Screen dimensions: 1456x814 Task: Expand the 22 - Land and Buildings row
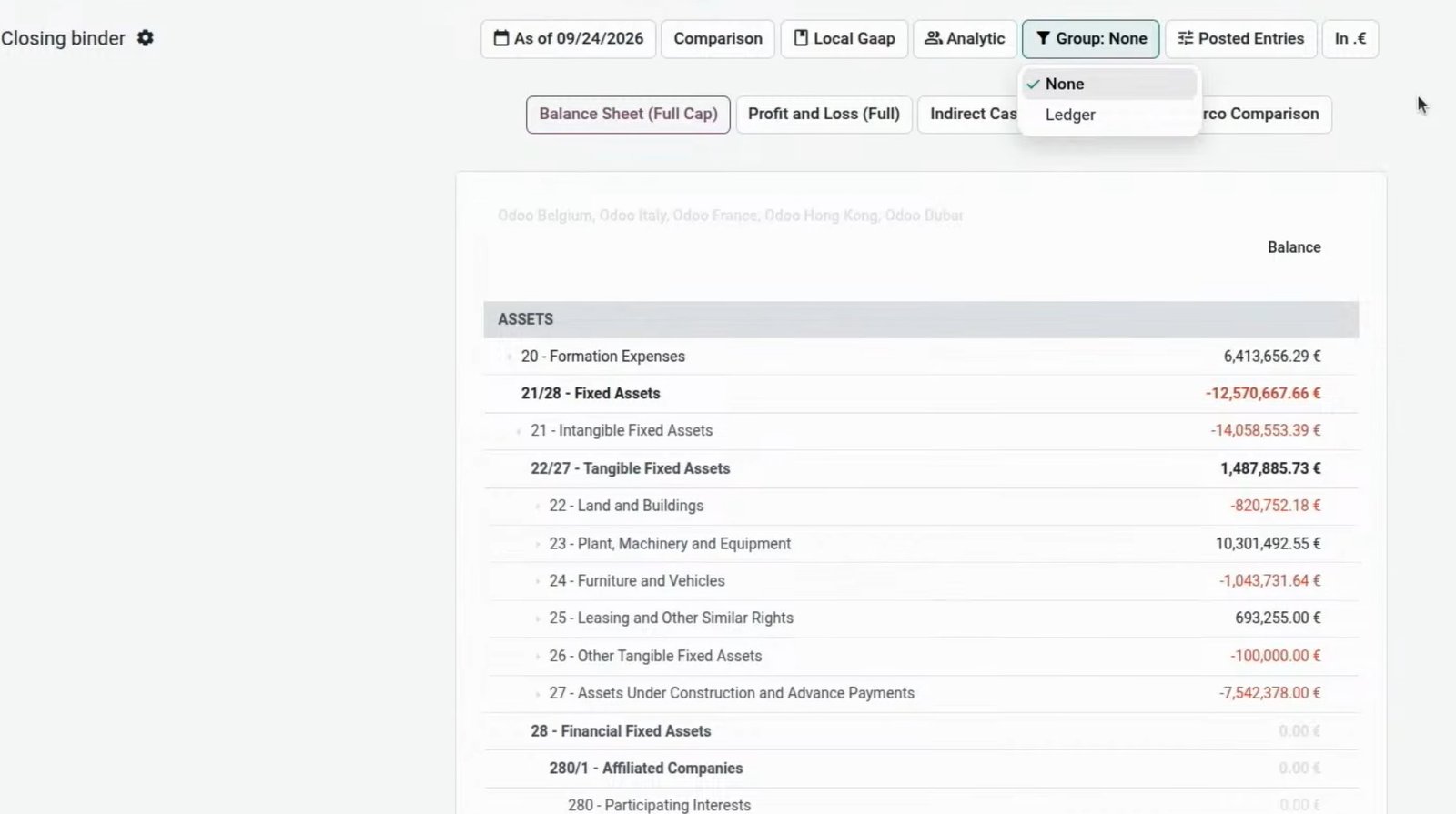(x=537, y=506)
